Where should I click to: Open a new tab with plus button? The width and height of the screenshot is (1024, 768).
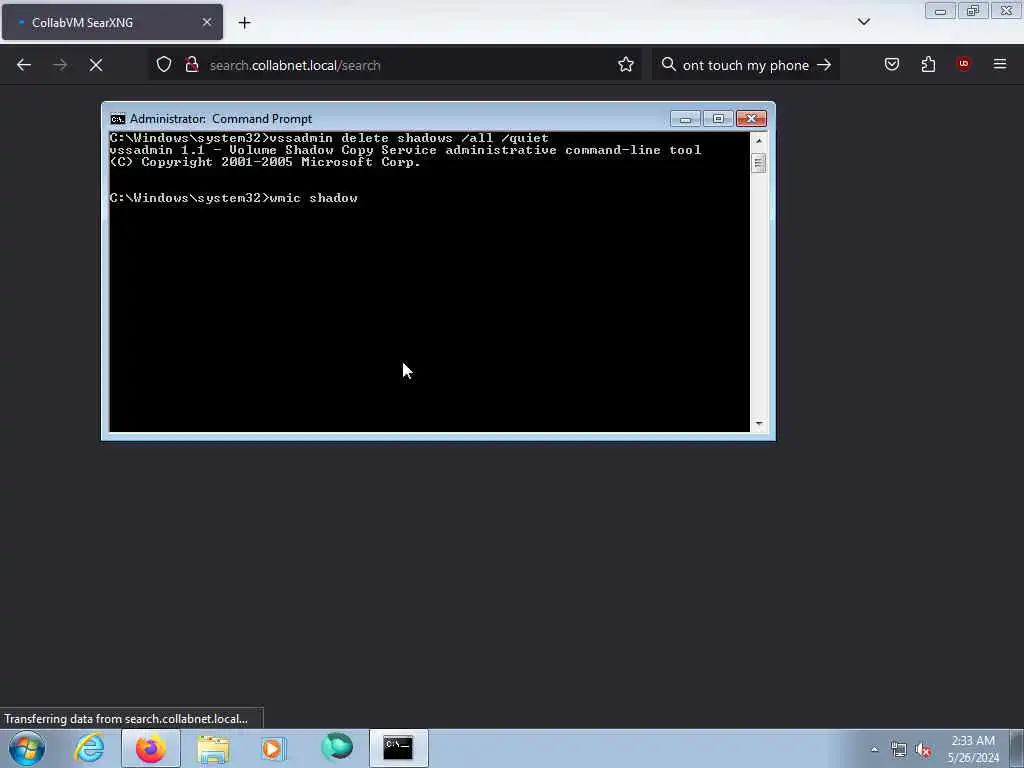[244, 23]
